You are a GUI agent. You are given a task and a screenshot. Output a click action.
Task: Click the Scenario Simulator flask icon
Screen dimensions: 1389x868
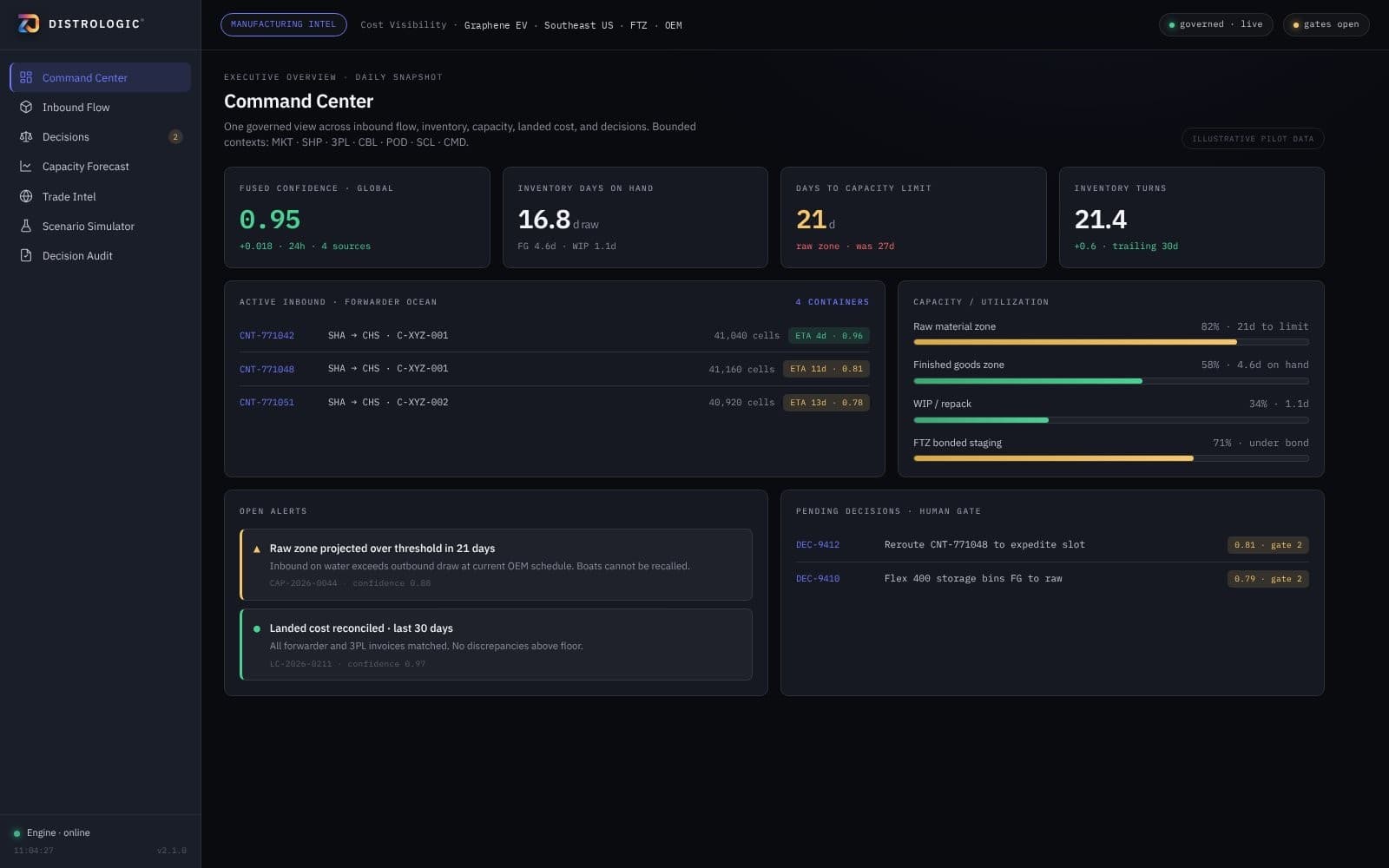click(26, 226)
